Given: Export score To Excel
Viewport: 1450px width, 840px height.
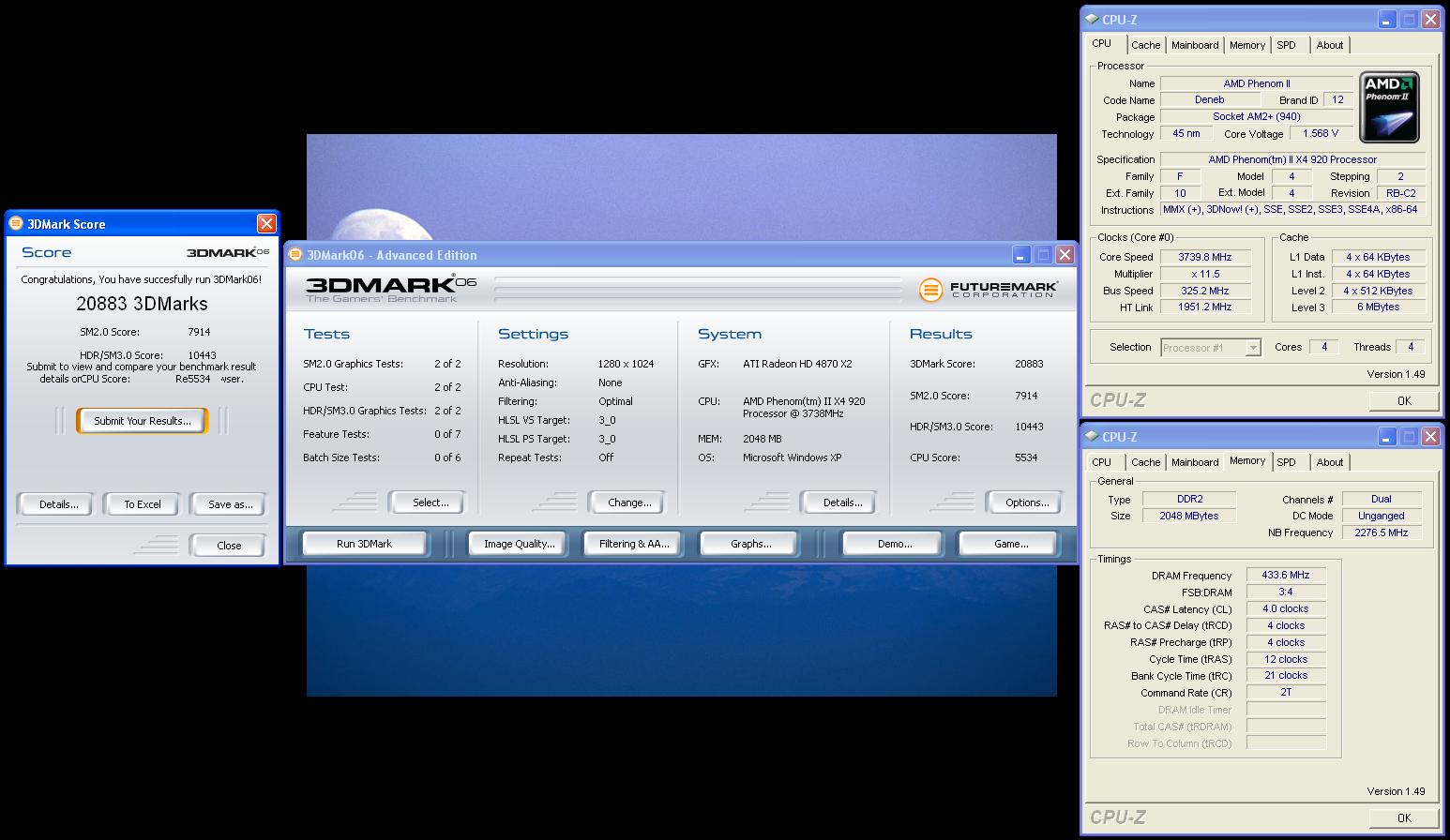Looking at the screenshot, I should (x=143, y=504).
